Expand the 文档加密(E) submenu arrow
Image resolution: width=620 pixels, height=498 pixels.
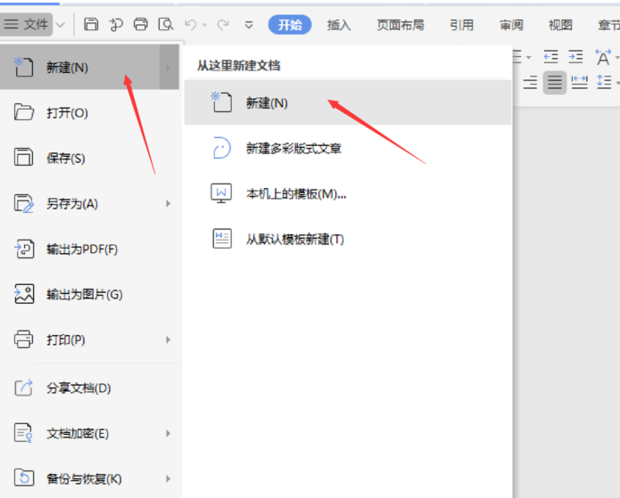coord(168,434)
